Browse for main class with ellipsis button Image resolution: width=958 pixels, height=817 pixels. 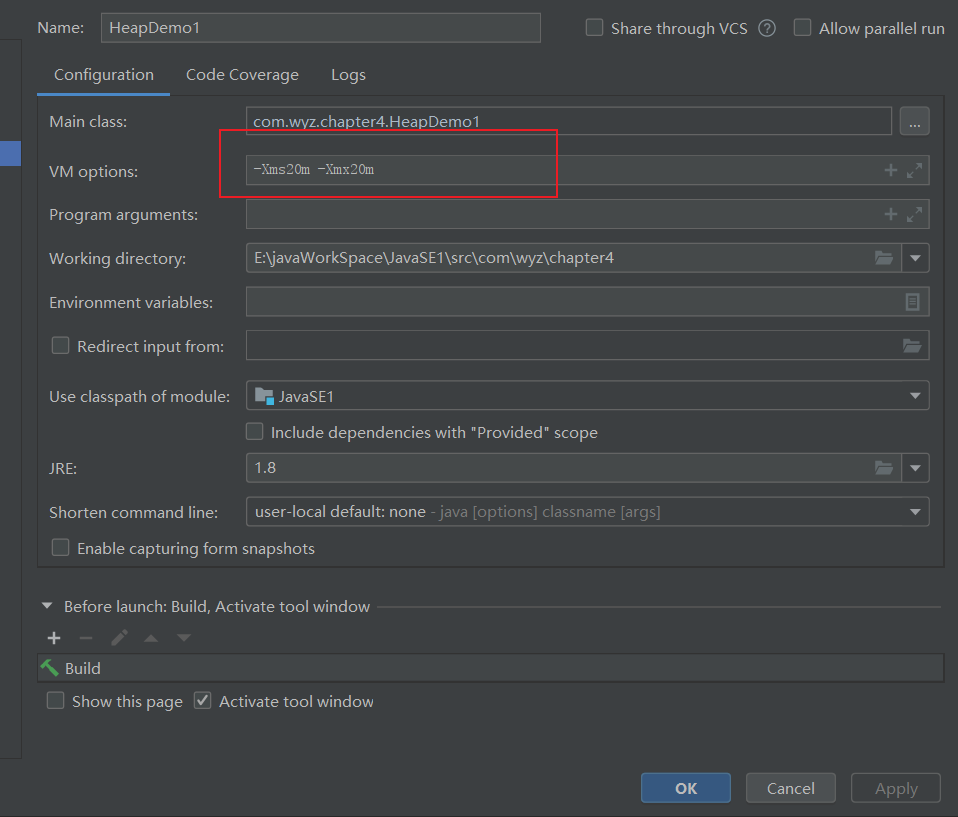914,122
